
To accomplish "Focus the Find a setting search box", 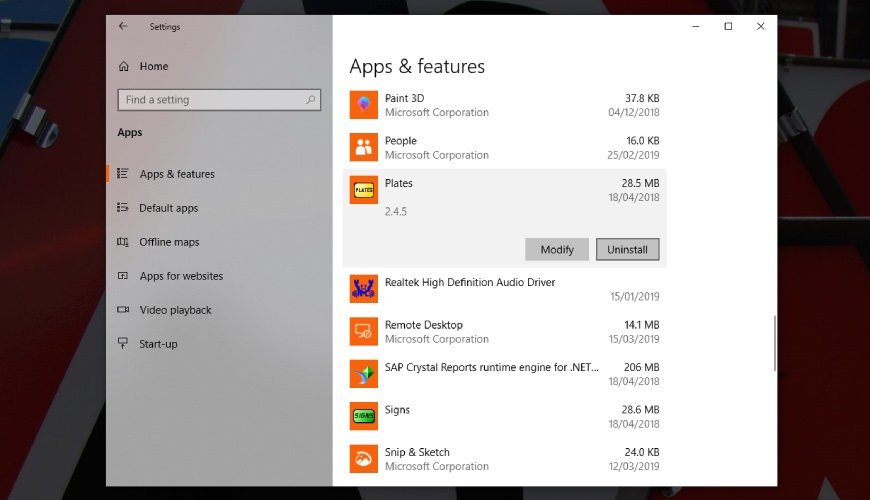I will pos(219,100).
